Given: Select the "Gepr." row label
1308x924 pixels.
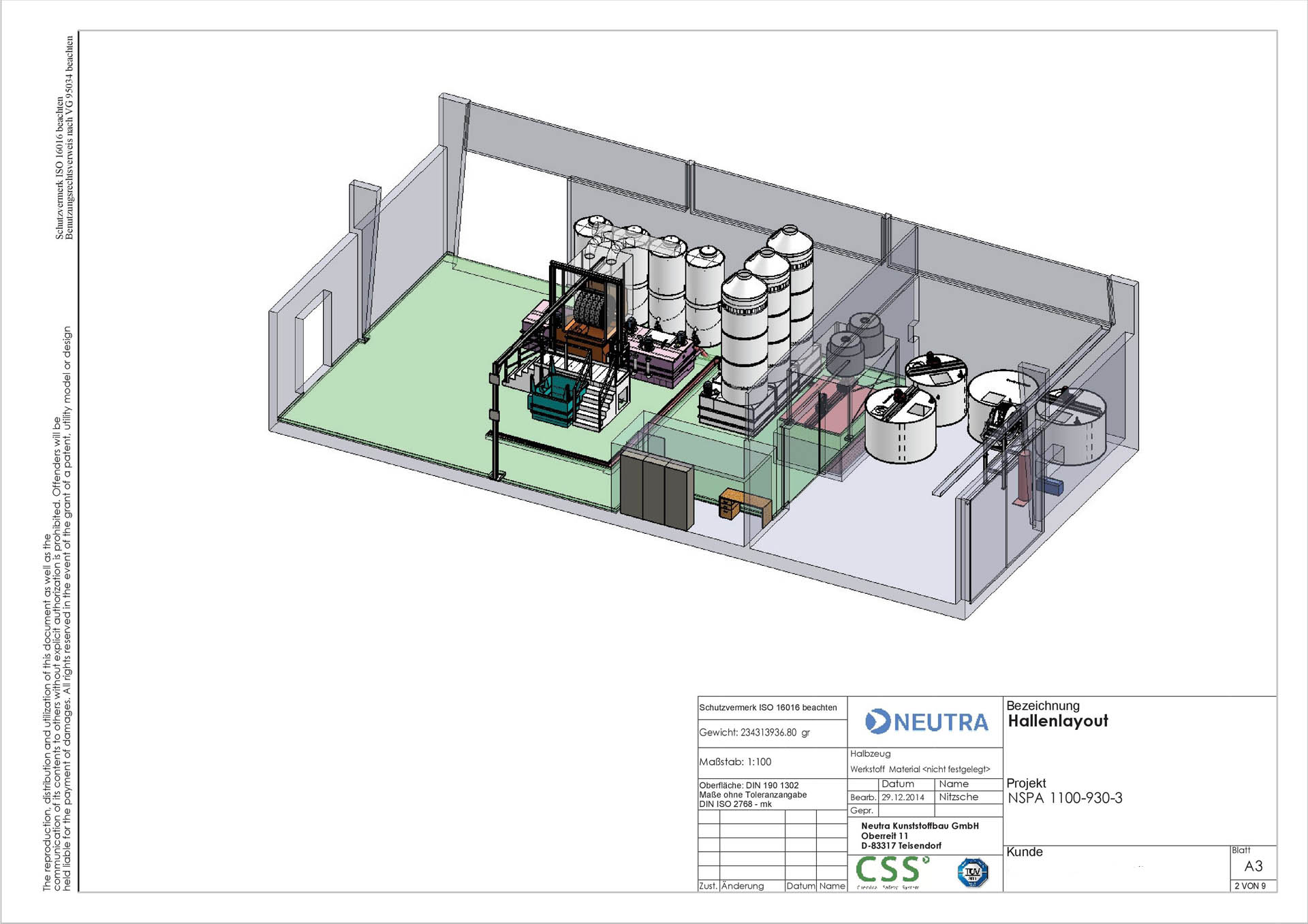Looking at the screenshot, I should (861, 810).
